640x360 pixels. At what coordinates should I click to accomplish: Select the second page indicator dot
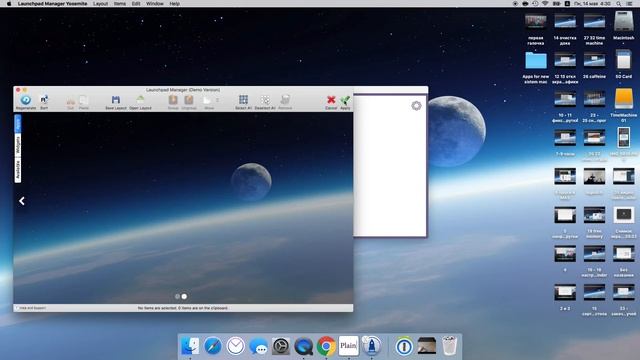(x=184, y=296)
